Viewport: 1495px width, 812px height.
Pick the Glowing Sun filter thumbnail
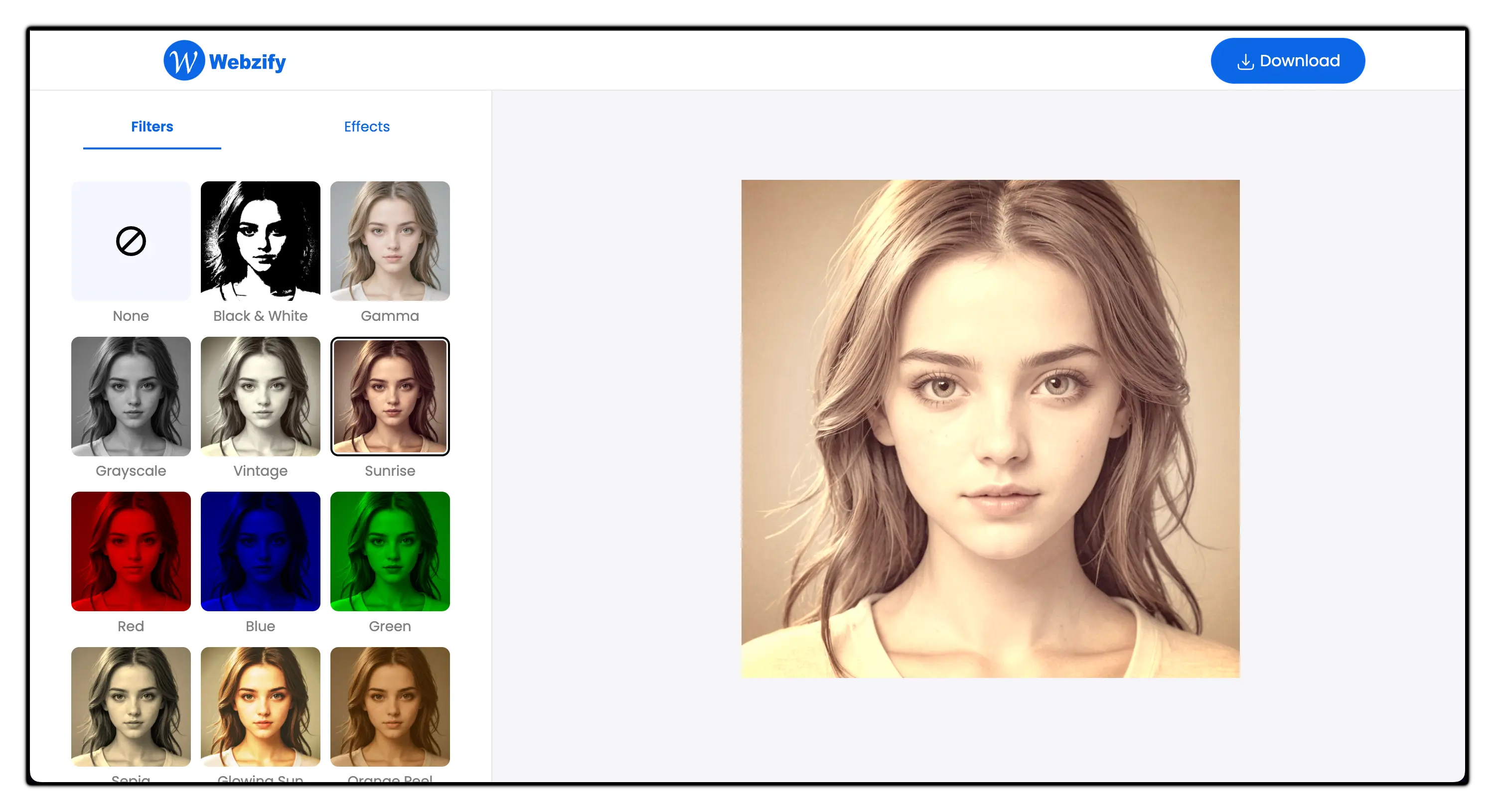pyautogui.click(x=260, y=706)
